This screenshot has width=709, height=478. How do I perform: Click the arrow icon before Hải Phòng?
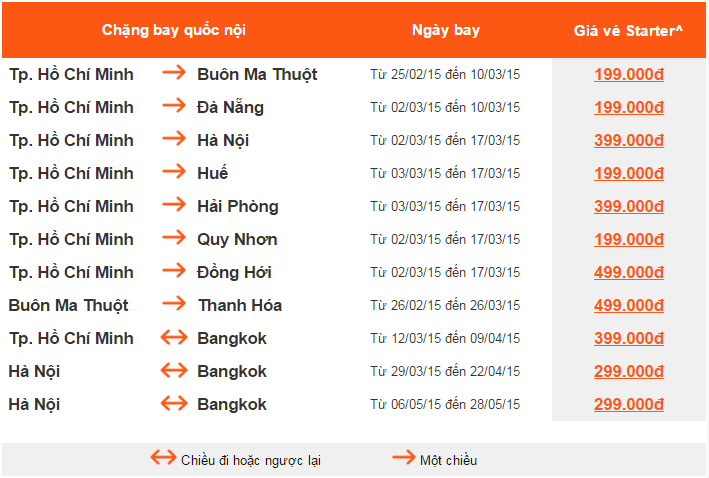[x=174, y=206]
